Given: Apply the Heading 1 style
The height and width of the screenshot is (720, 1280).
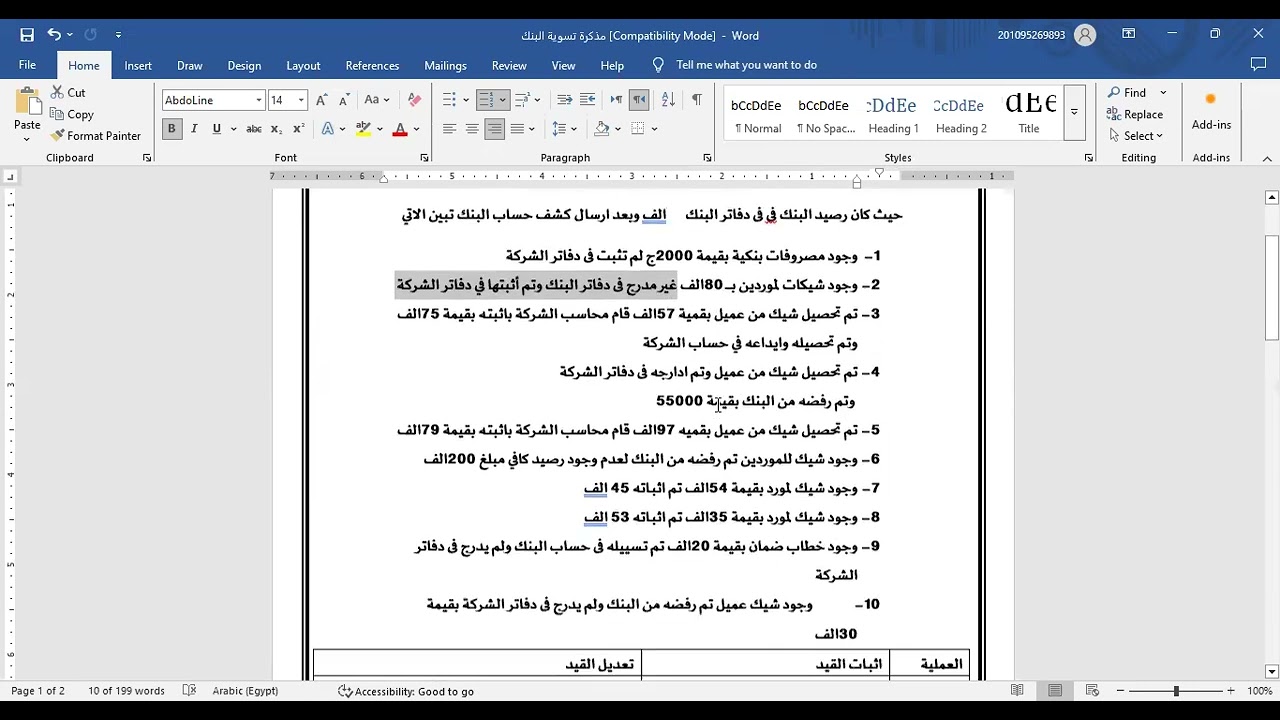Looking at the screenshot, I should (893, 112).
